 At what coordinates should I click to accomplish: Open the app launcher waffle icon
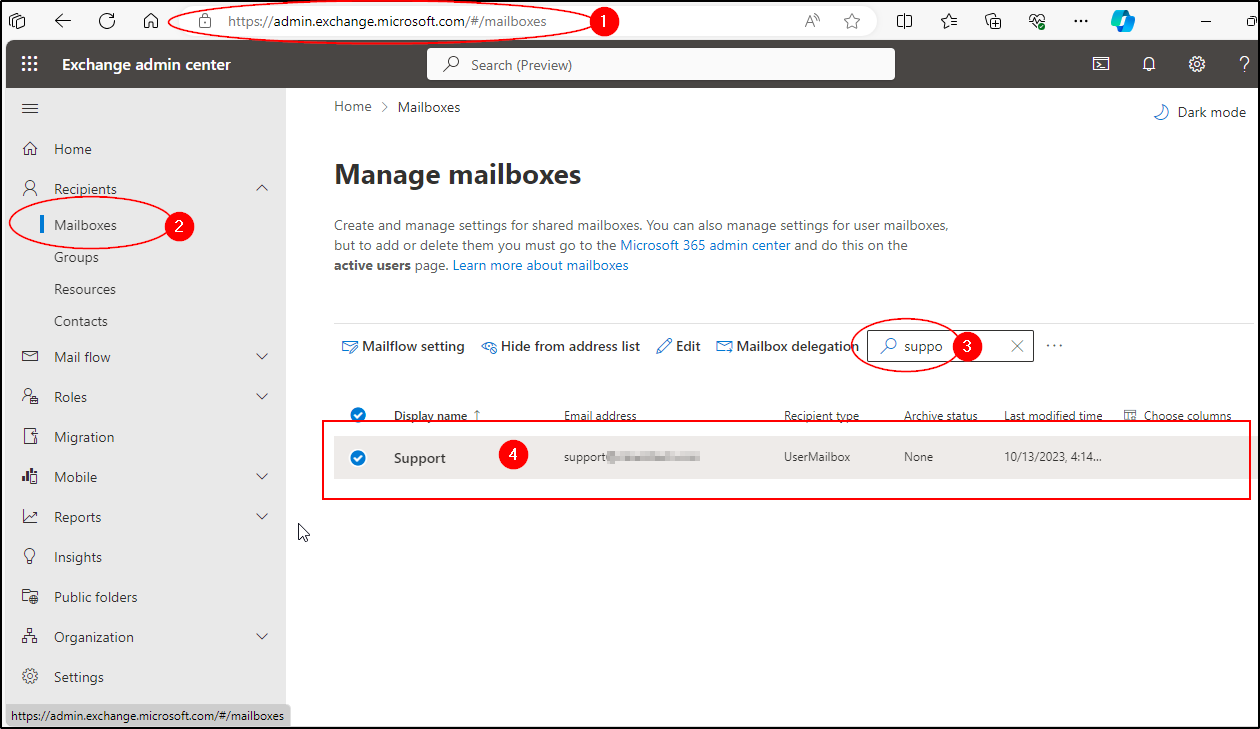coord(29,64)
